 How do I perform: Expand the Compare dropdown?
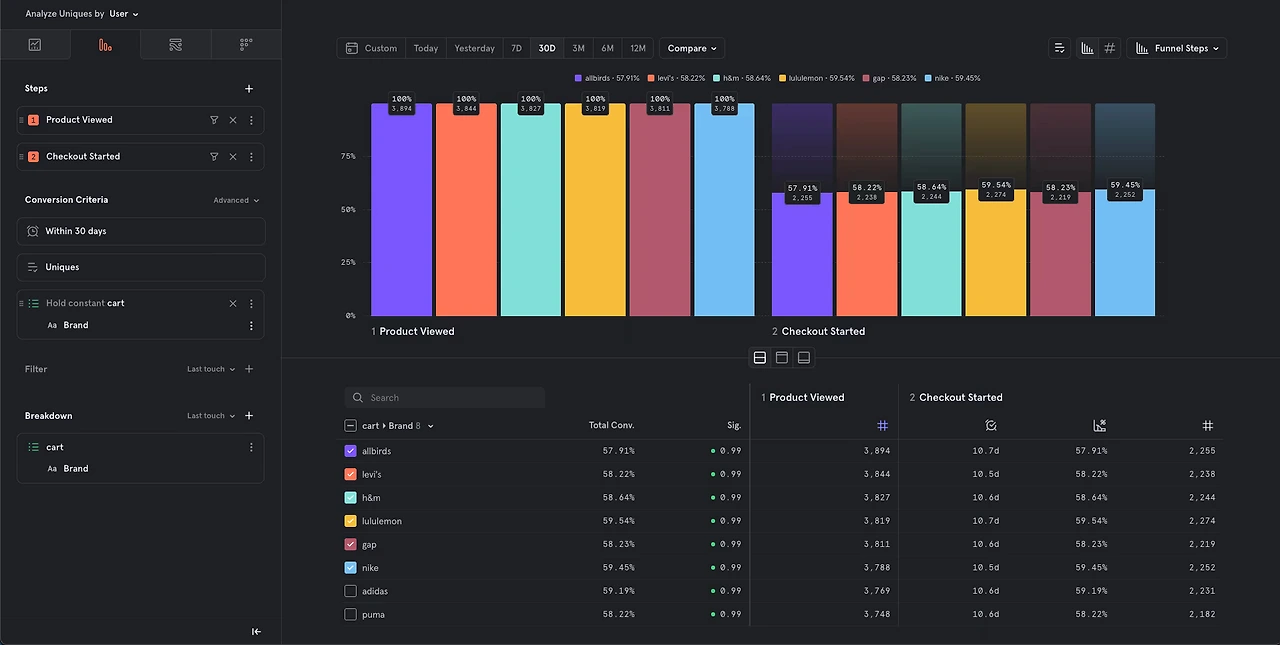[x=692, y=48]
